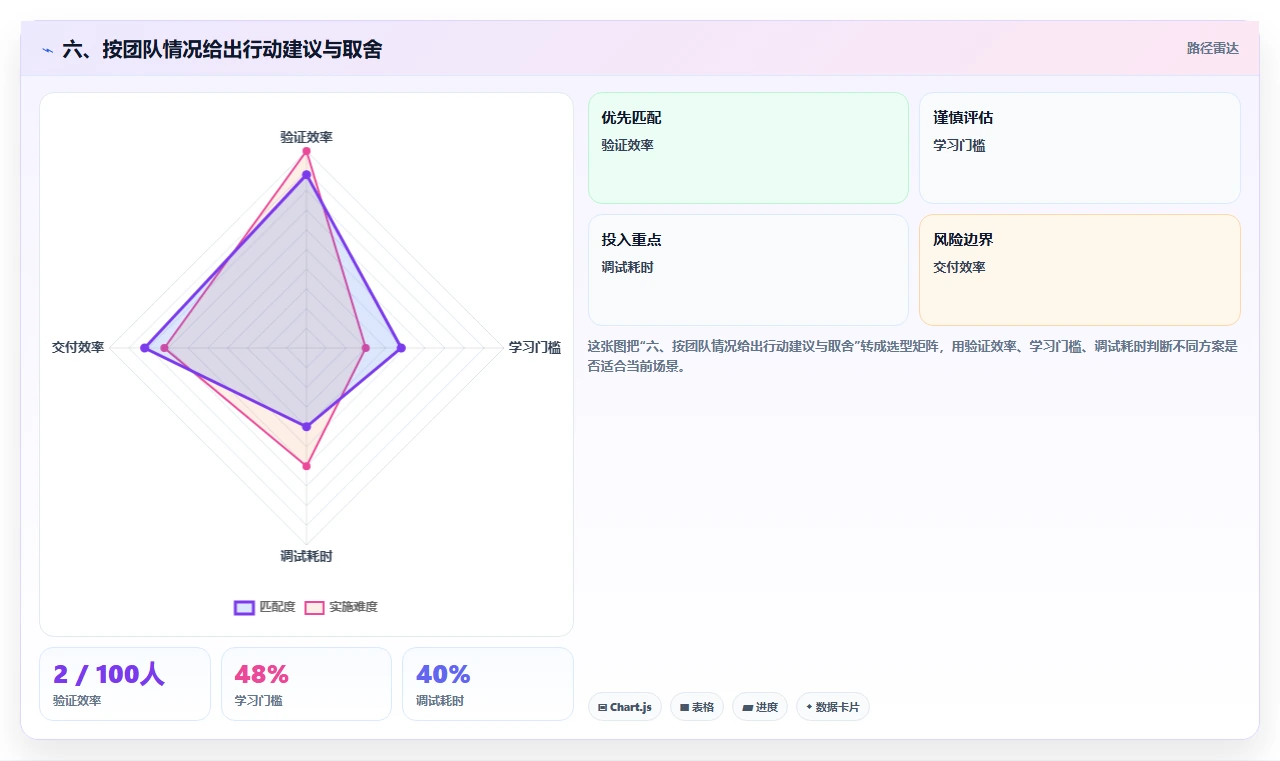Select the 数据卡片 tag chip
Screen dimensions: 1280x761
point(833,707)
